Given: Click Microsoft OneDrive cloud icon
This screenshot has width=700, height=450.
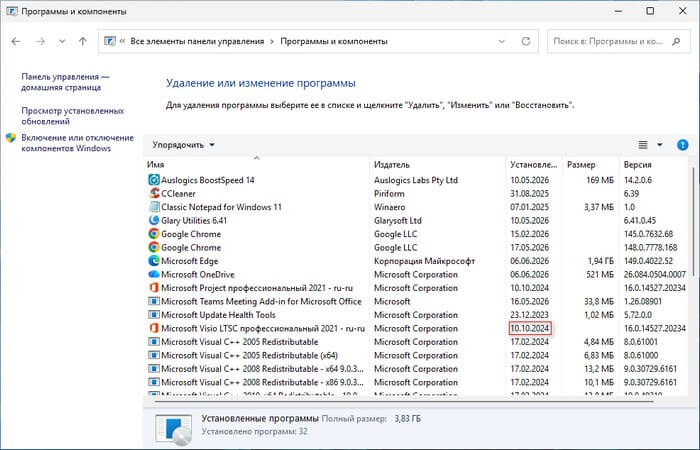Looking at the screenshot, I should (x=154, y=274).
